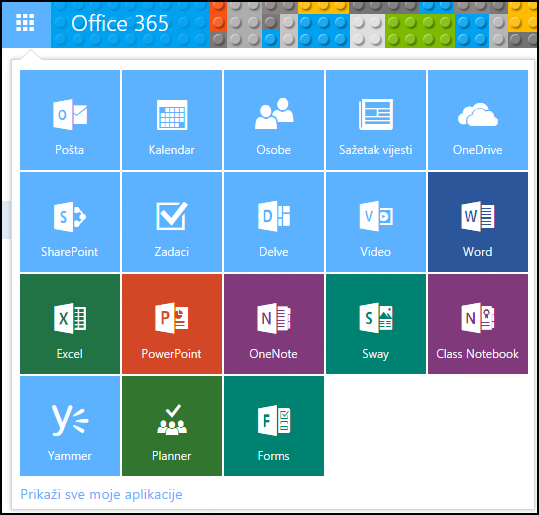Open the Video tile

pyautogui.click(x=376, y=222)
